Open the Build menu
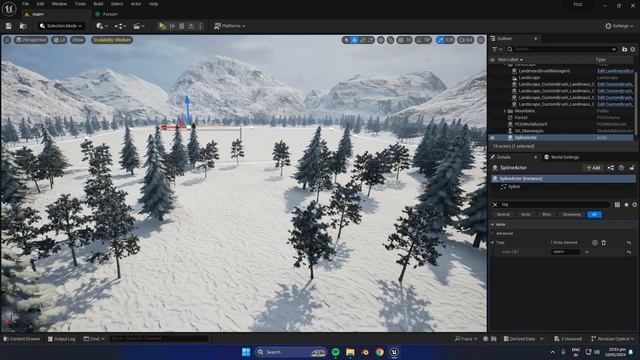The width and height of the screenshot is (640, 360). pyautogui.click(x=98, y=4)
